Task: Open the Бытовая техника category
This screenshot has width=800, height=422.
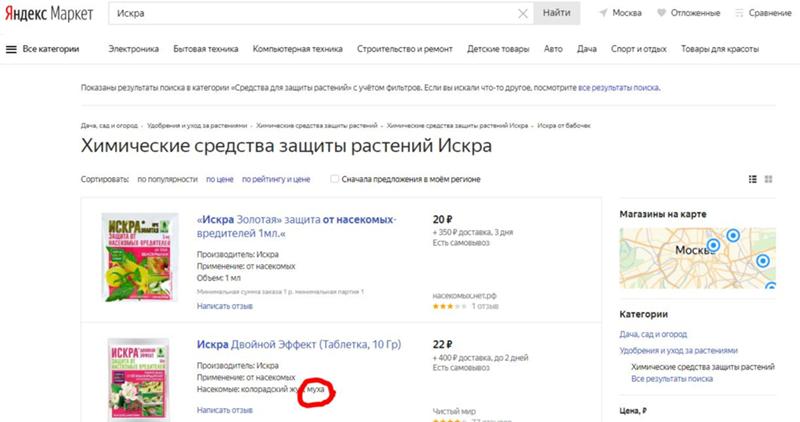Action: click(206, 49)
